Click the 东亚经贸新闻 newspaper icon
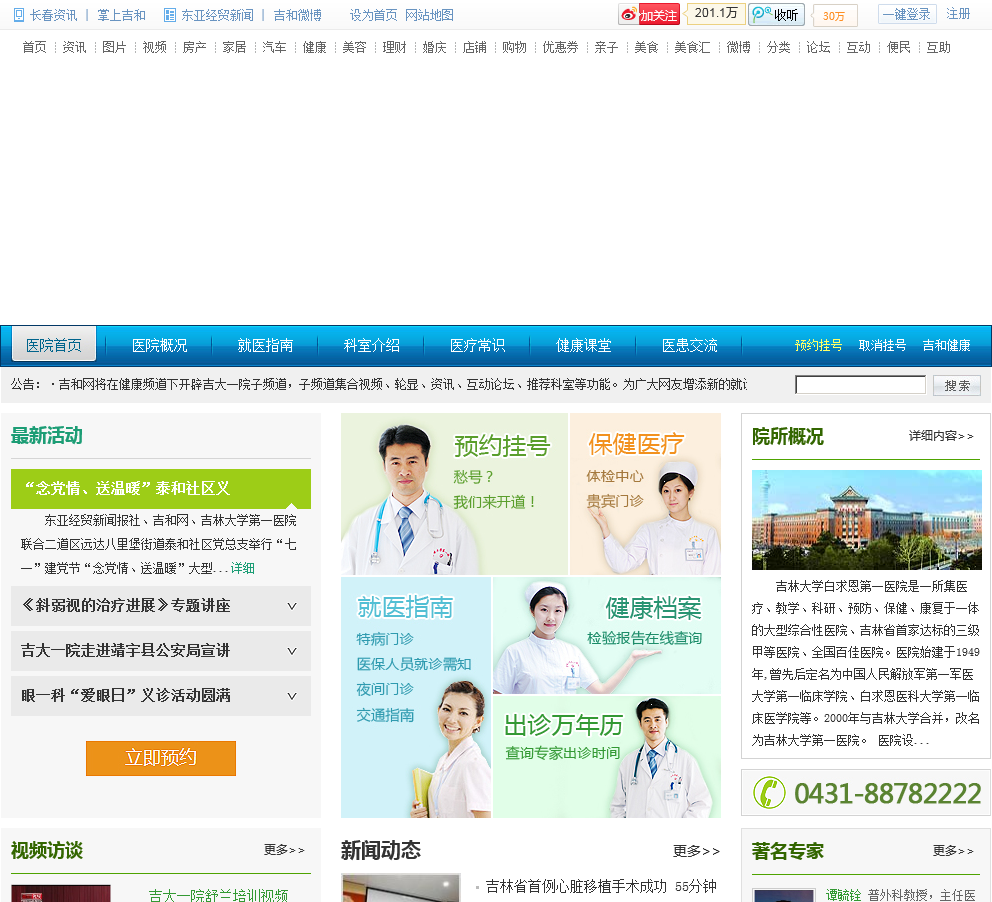 (x=170, y=15)
